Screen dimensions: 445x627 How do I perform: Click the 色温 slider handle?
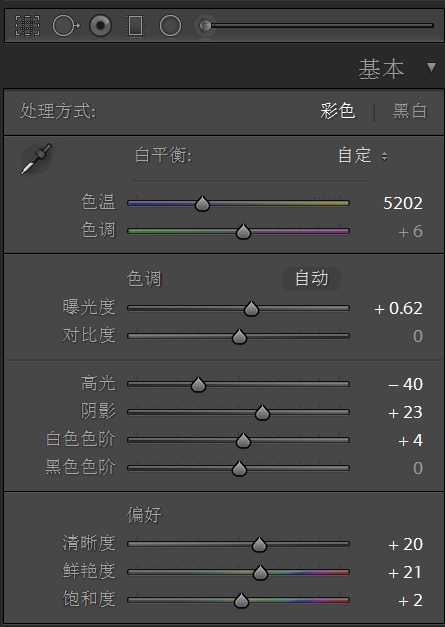coord(202,204)
